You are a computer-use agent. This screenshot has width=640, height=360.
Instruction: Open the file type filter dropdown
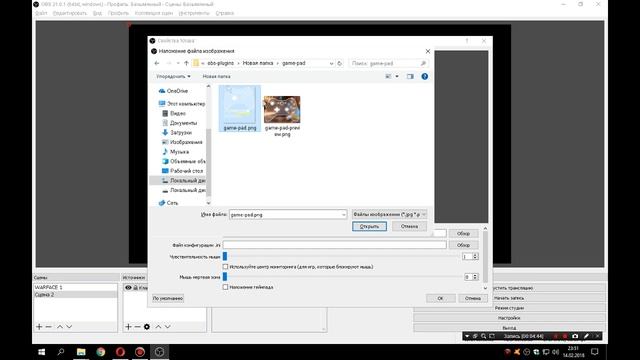point(389,214)
